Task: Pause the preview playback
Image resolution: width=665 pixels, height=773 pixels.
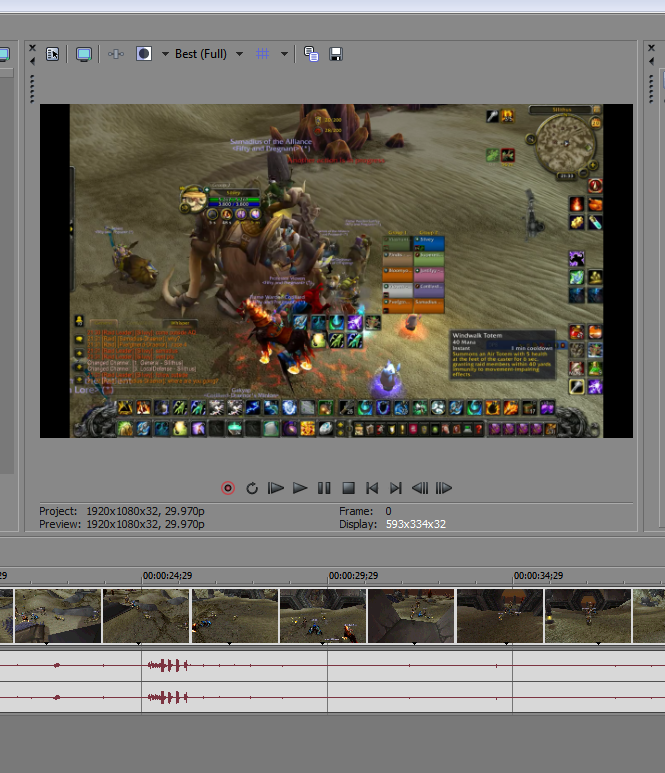Action: coord(324,488)
